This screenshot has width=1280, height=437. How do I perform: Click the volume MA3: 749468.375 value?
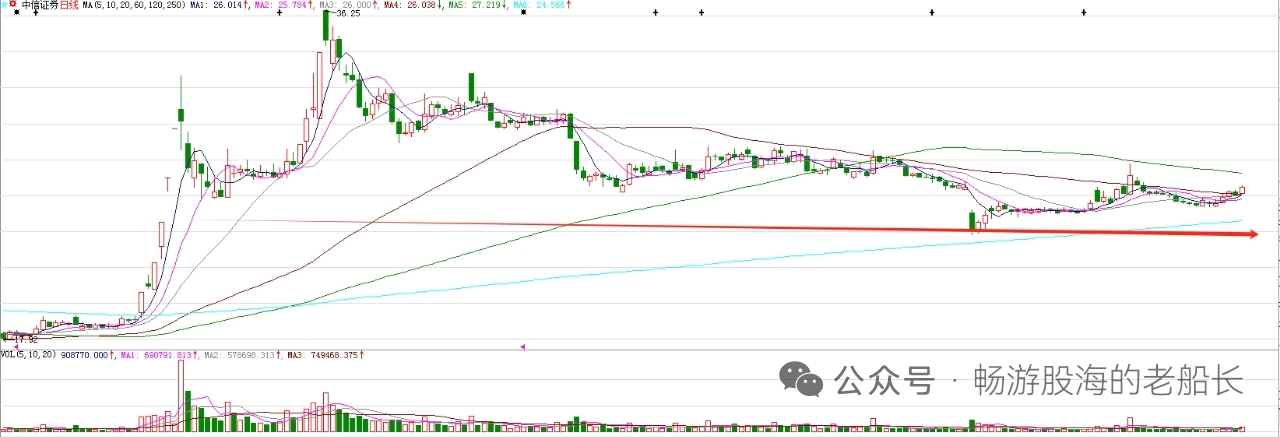[x=325, y=354]
